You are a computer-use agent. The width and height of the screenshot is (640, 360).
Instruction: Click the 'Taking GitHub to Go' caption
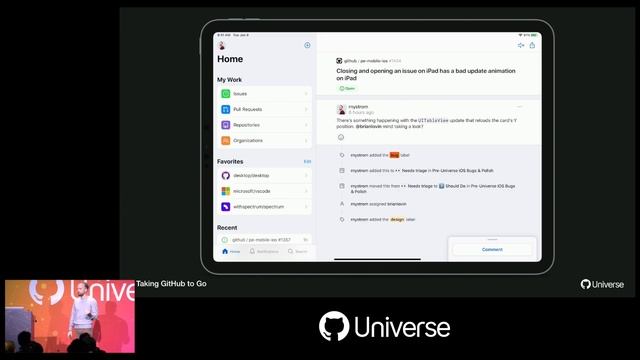click(171, 284)
